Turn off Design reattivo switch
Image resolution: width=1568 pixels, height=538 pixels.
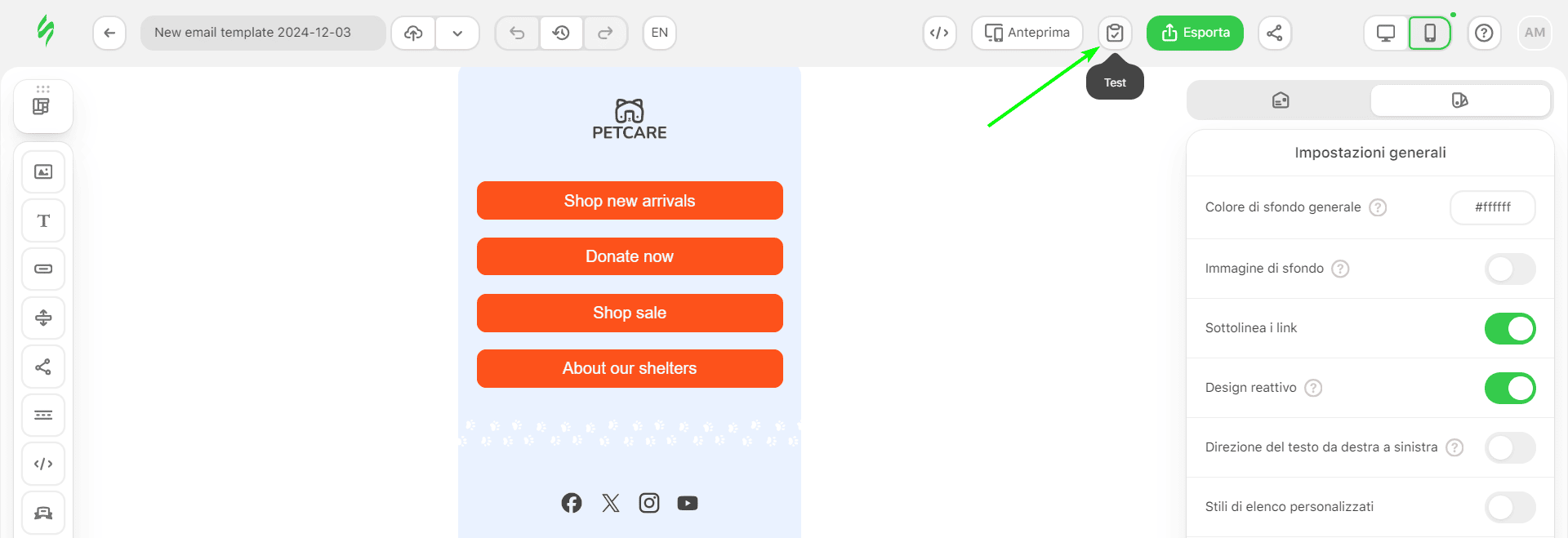1509,388
